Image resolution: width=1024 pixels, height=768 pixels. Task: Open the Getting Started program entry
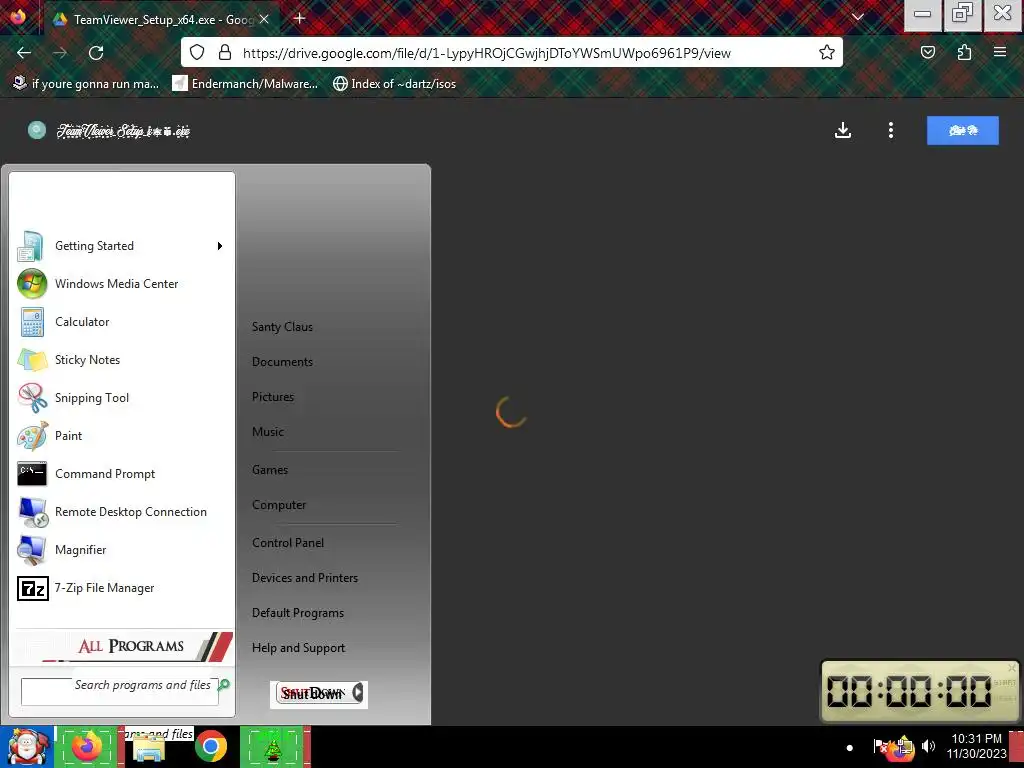pyautogui.click(x=121, y=246)
